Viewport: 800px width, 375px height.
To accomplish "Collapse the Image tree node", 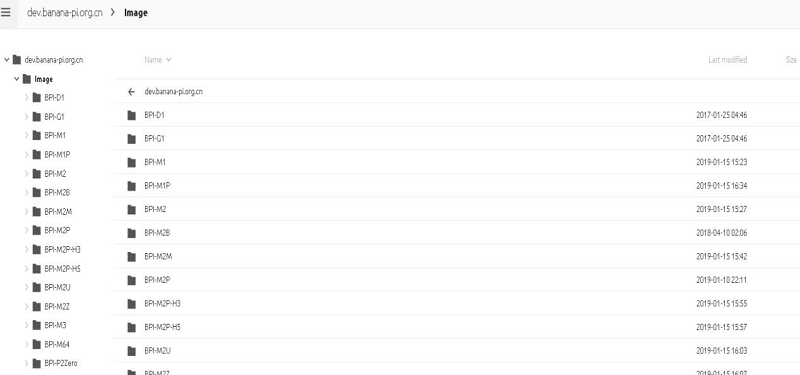I will click(17, 79).
